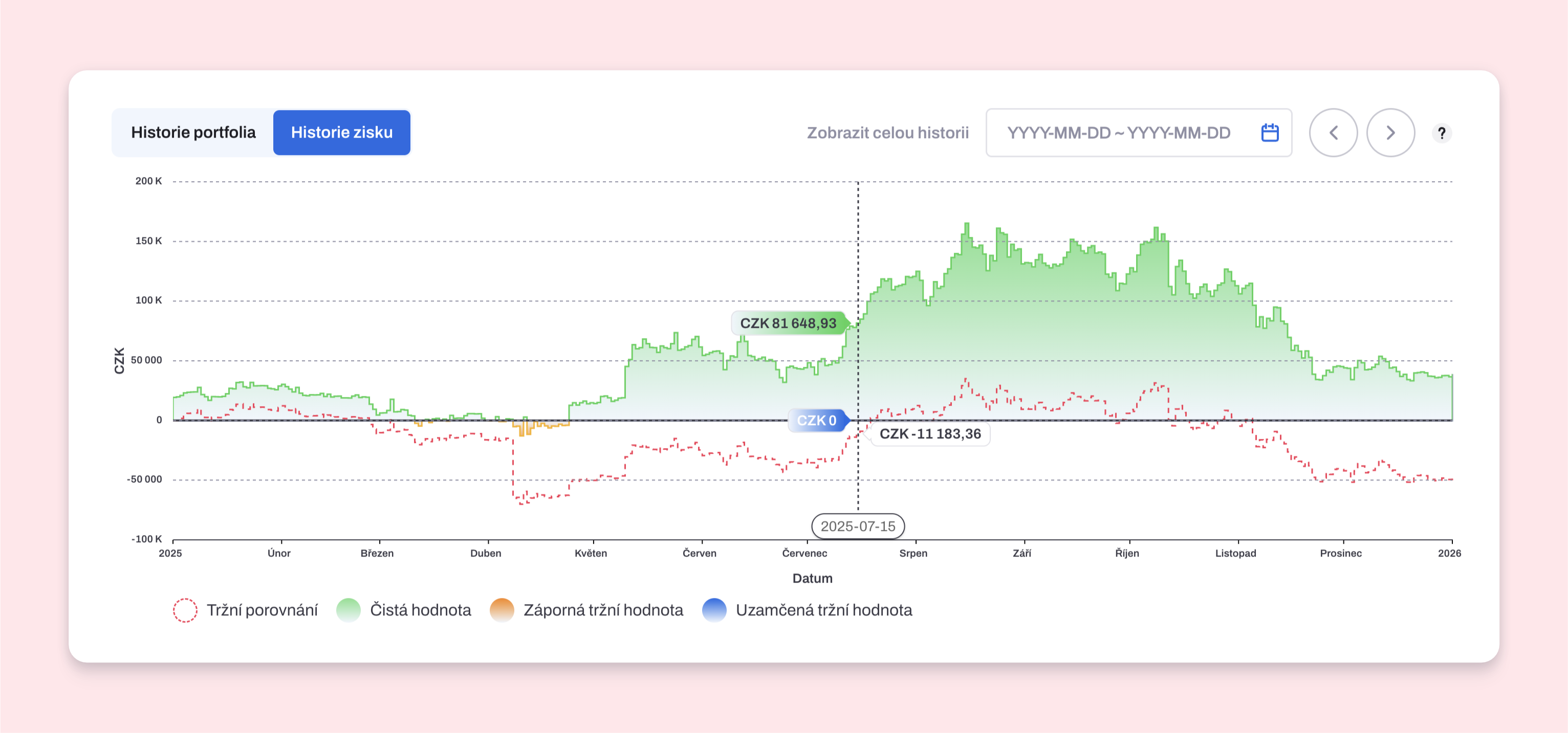The image size is (1568, 733).
Task: Click the Červenec axis label
Action: click(x=804, y=553)
